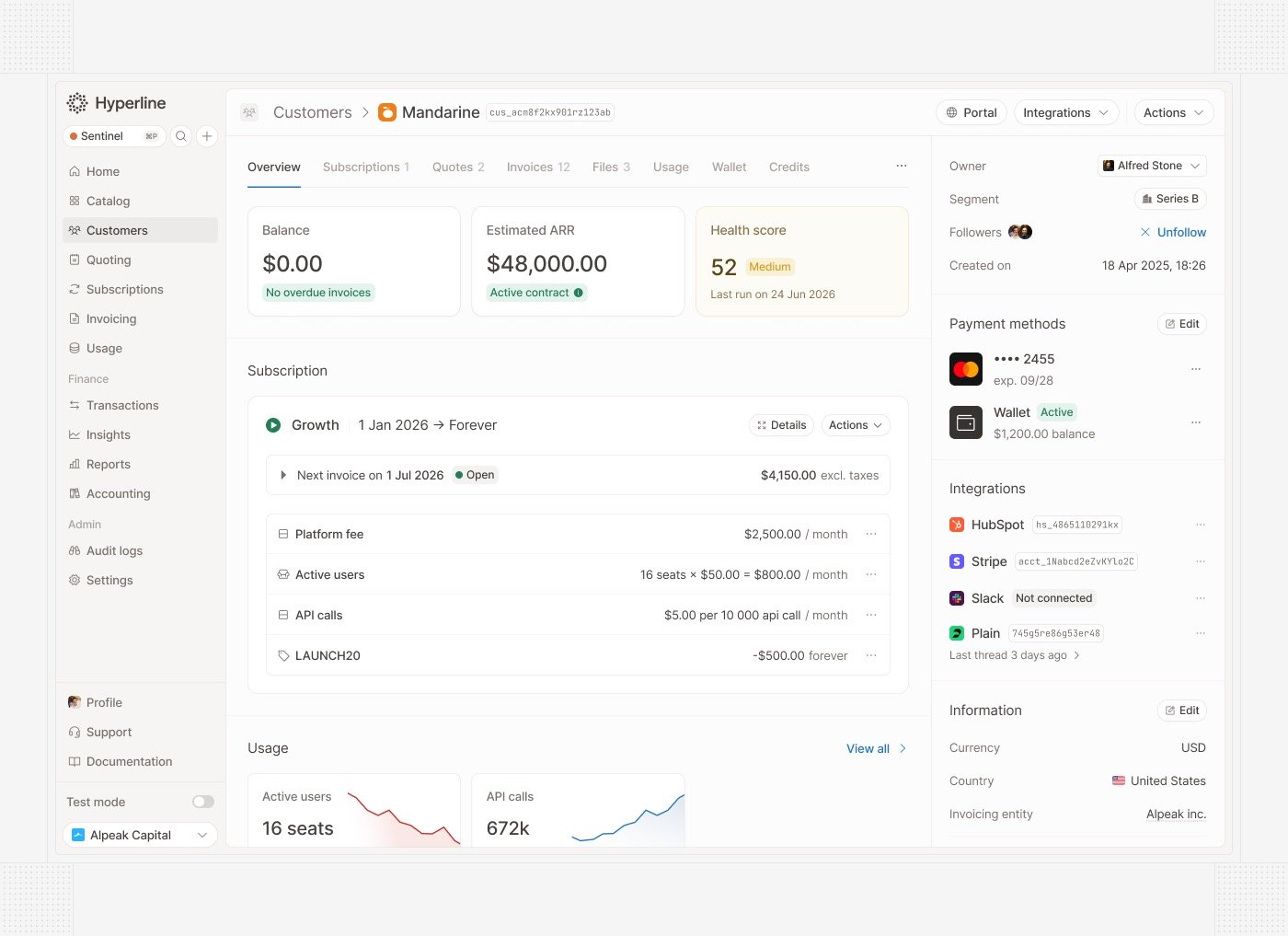Click the Growth subscription play icon

pyautogui.click(x=273, y=425)
